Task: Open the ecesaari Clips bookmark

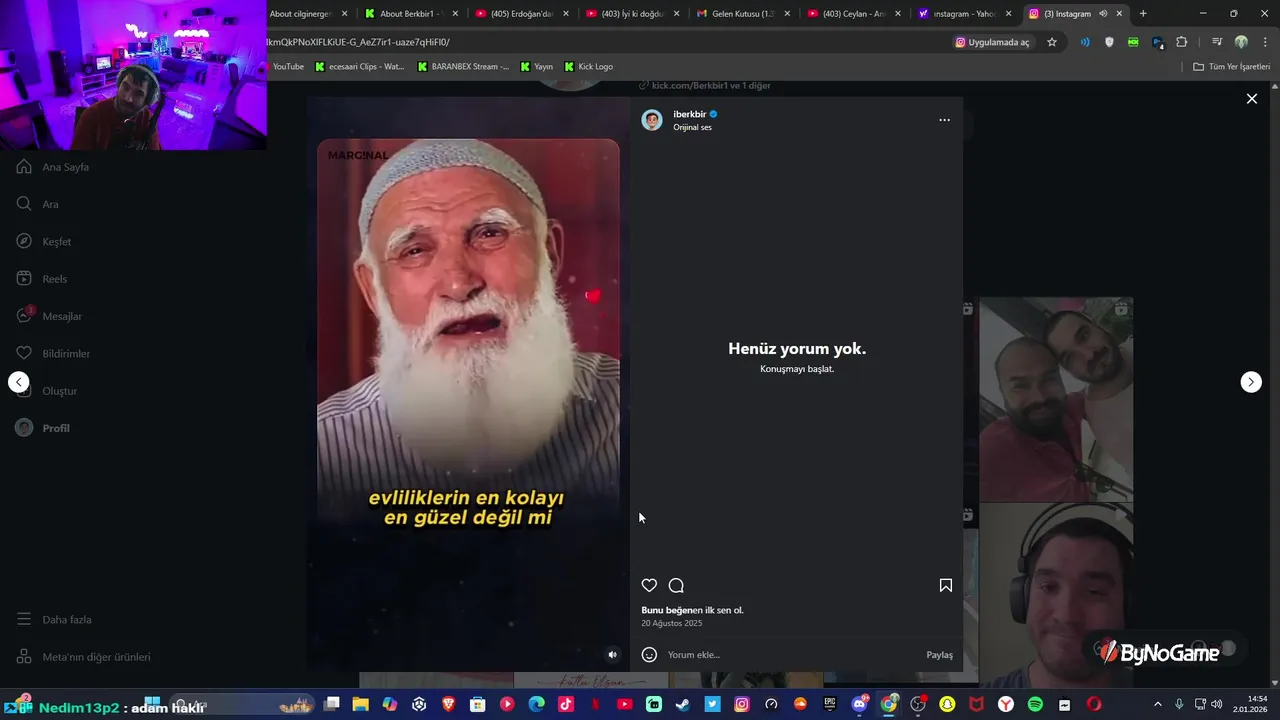Action: pyautogui.click(x=359, y=67)
